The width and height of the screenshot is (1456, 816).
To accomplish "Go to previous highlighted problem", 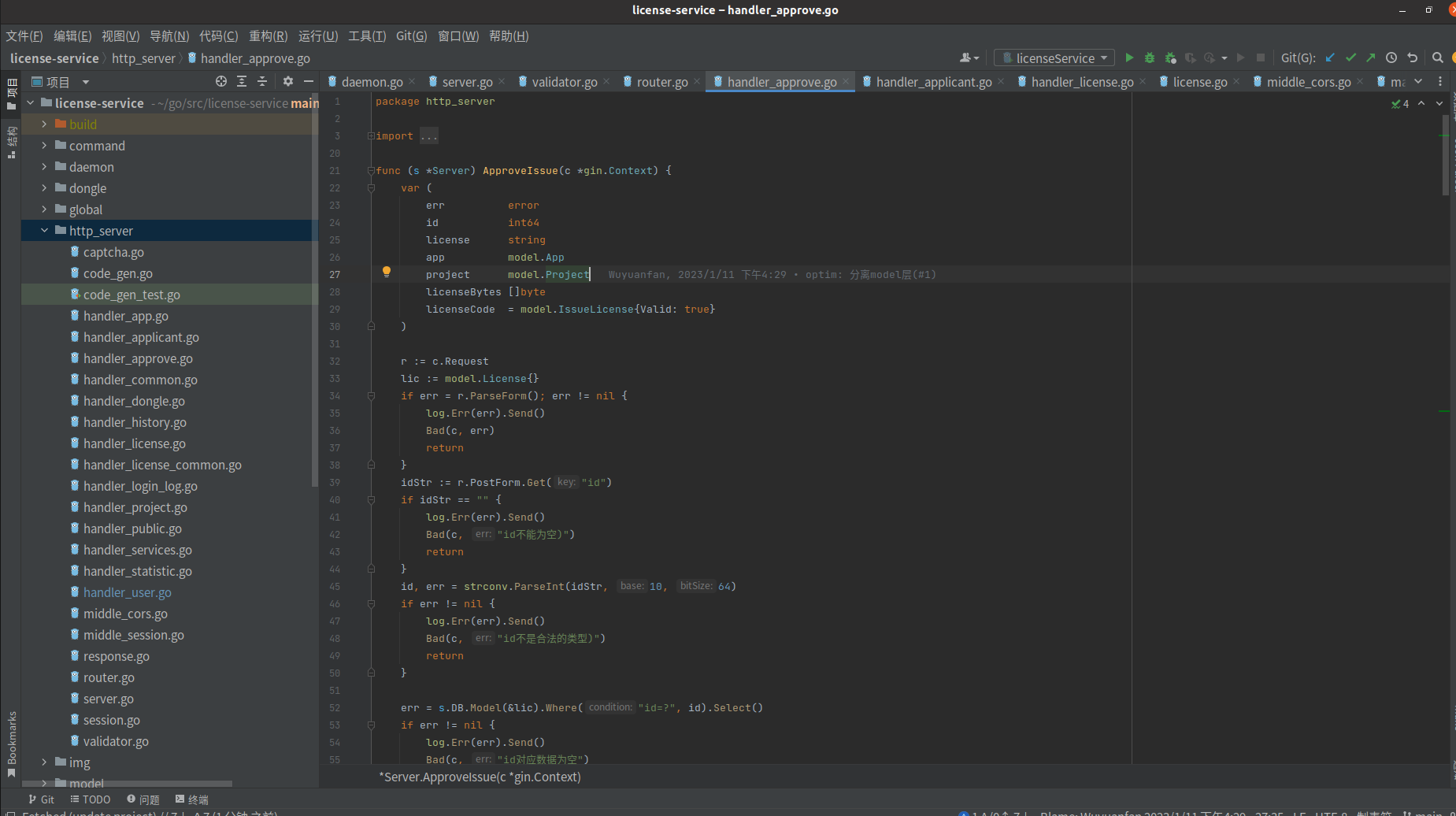I will pos(1421,104).
